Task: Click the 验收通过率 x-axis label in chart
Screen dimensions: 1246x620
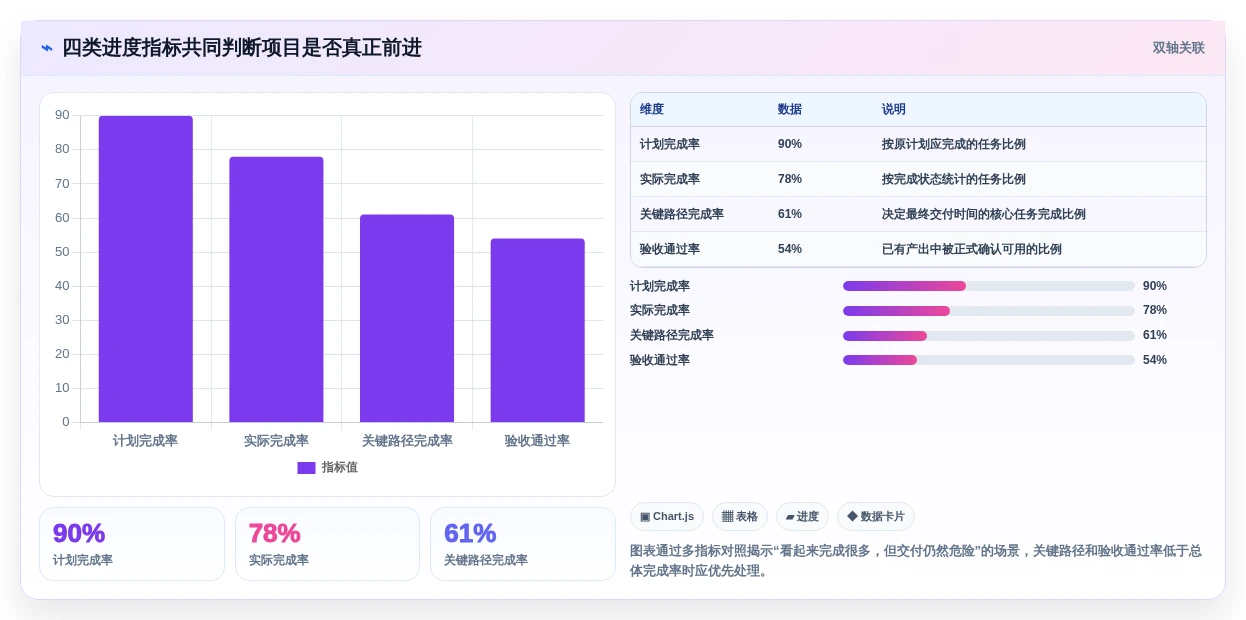Action: (x=537, y=441)
